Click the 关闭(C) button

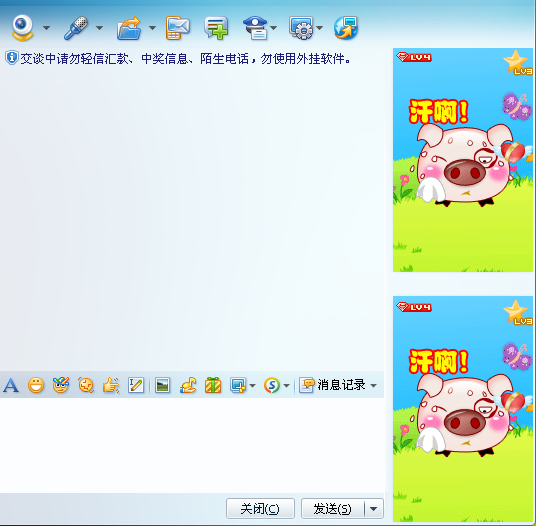(x=260, y=509)
